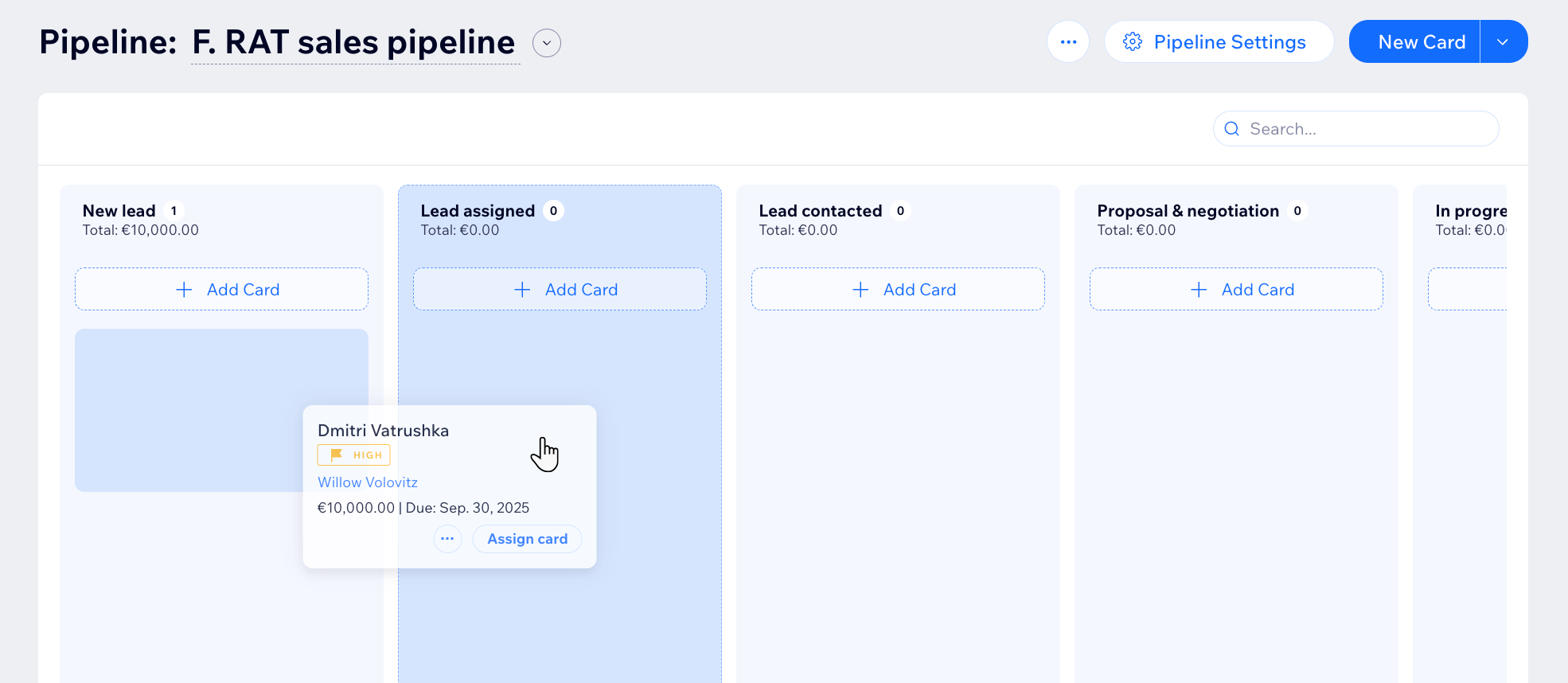Click the HIGH priority flag badge
The image size is (1568, 683).
pyautogui.click(x=354, y=455)
